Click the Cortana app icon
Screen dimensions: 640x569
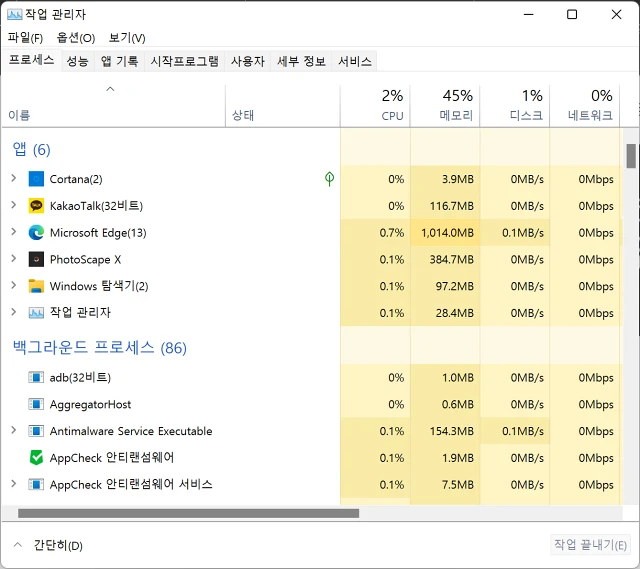(36, 179)
